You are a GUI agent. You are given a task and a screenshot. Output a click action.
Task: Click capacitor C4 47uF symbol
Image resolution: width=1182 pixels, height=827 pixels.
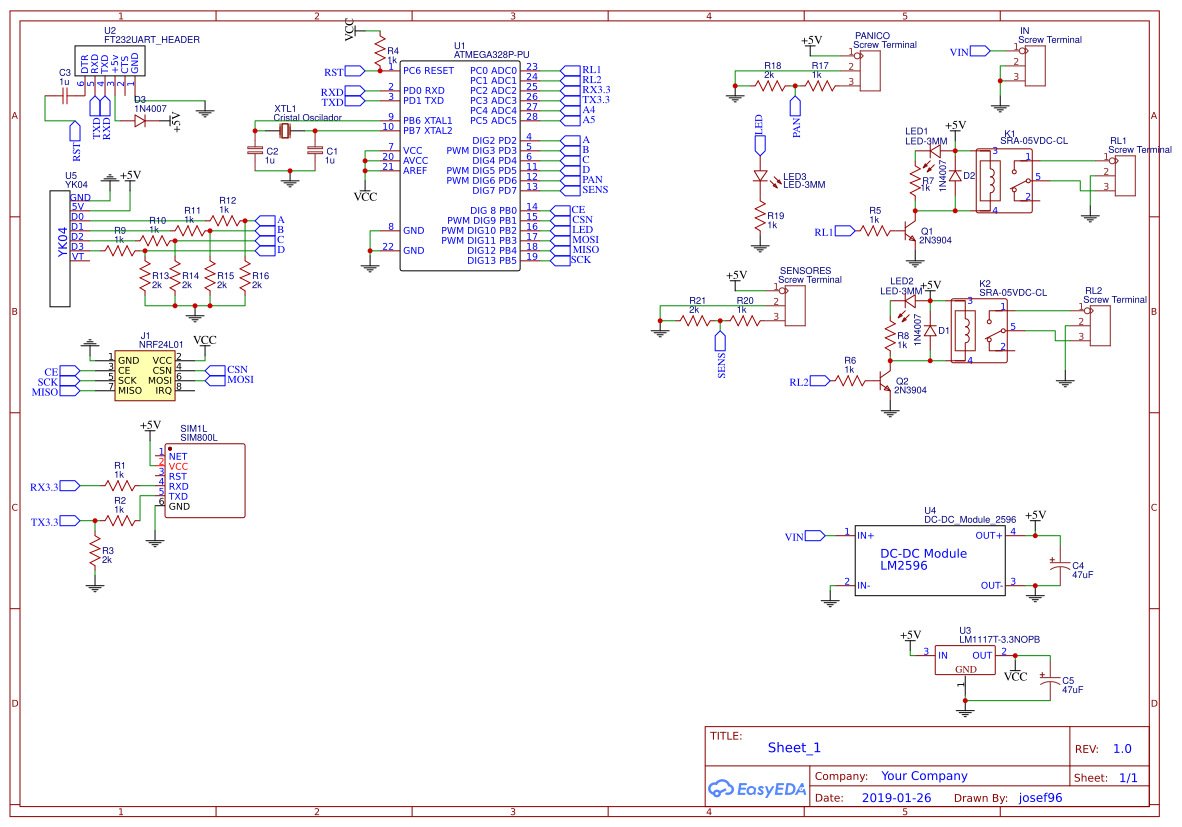[x=1060, y=565]
